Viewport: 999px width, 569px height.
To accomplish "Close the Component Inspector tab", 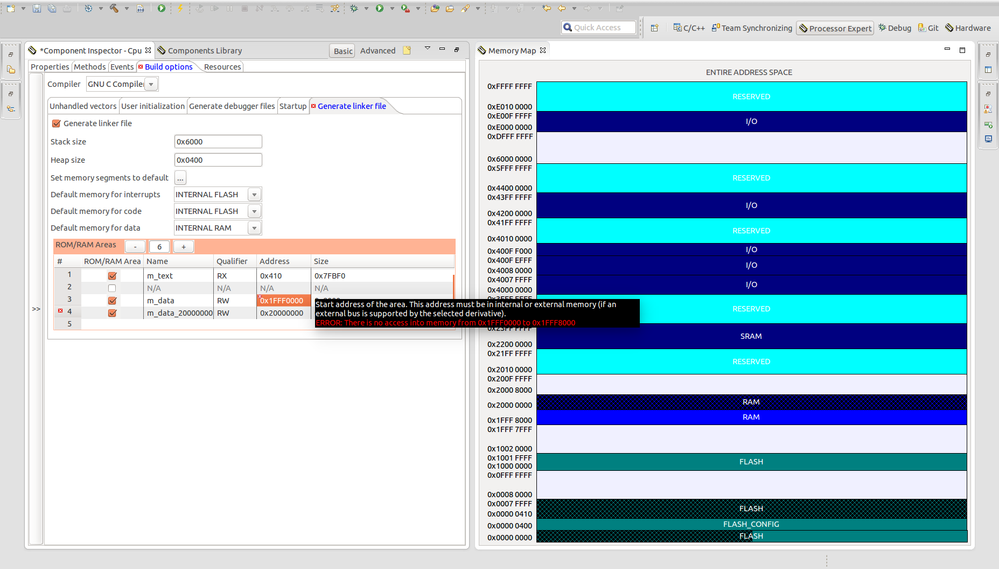I will coord(148,50).
